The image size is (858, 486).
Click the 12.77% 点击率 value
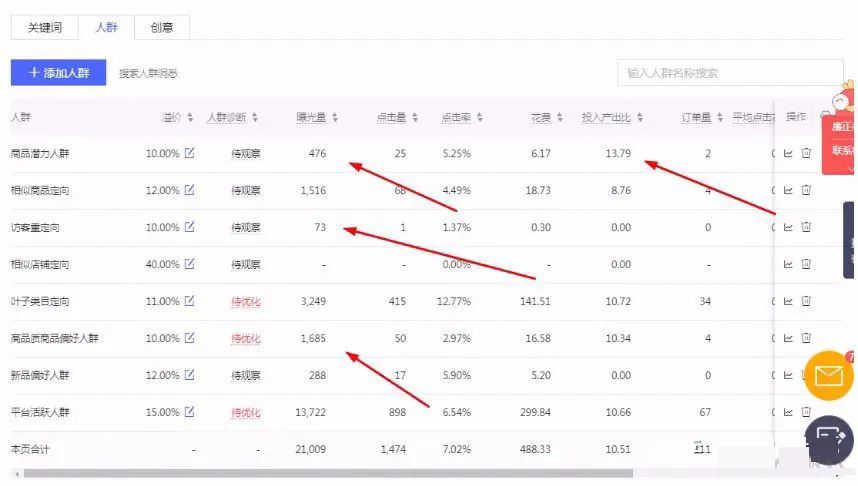454,301
